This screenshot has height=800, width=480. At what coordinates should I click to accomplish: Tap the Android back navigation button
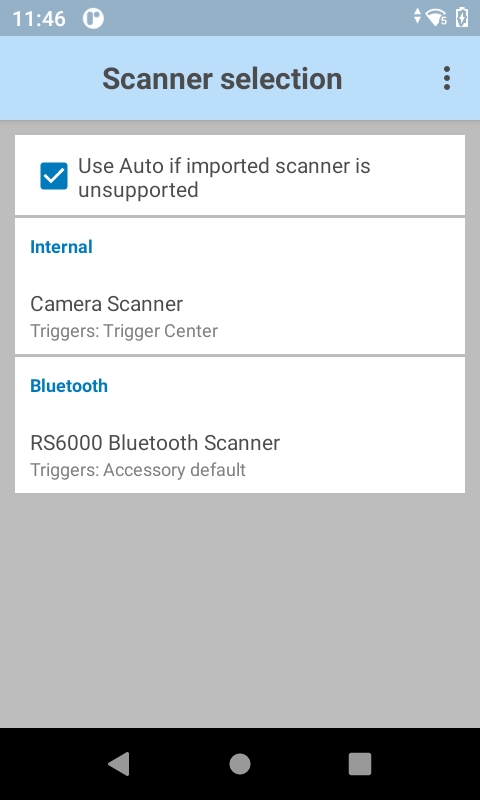[119, 764]
